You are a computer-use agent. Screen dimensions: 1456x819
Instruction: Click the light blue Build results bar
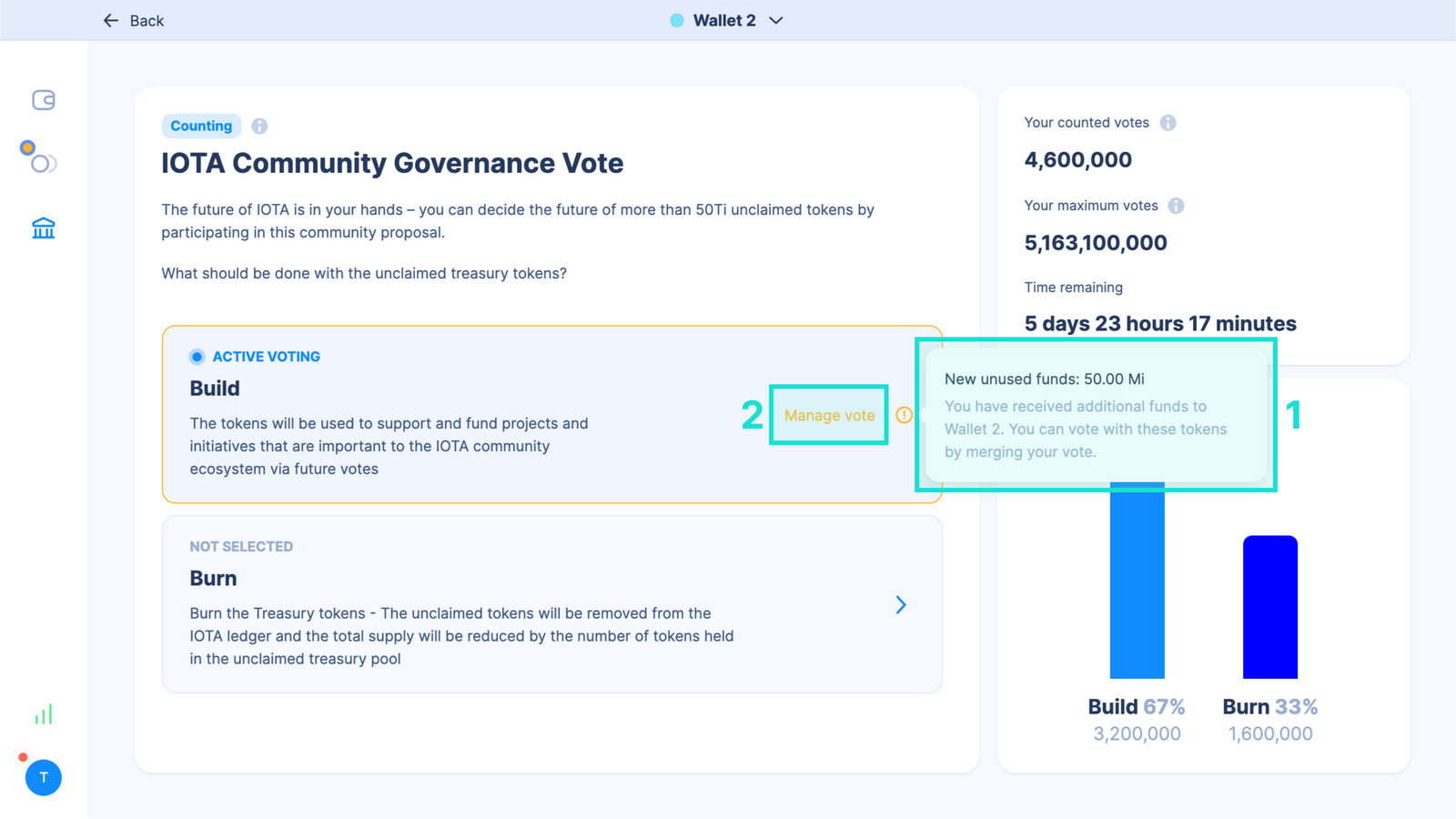(x=1137, y=580)
